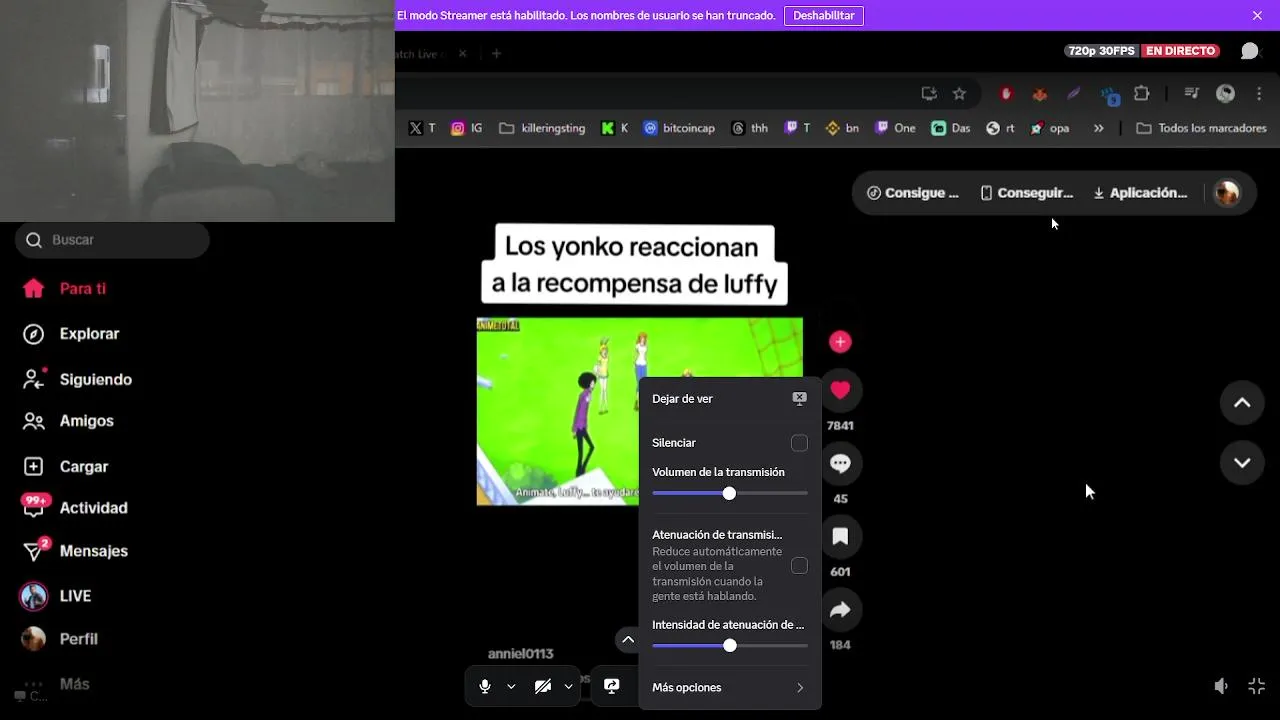The width and height of the screenshot is (1280, 720).
Task: Open Perfil page
Action: 60,639
